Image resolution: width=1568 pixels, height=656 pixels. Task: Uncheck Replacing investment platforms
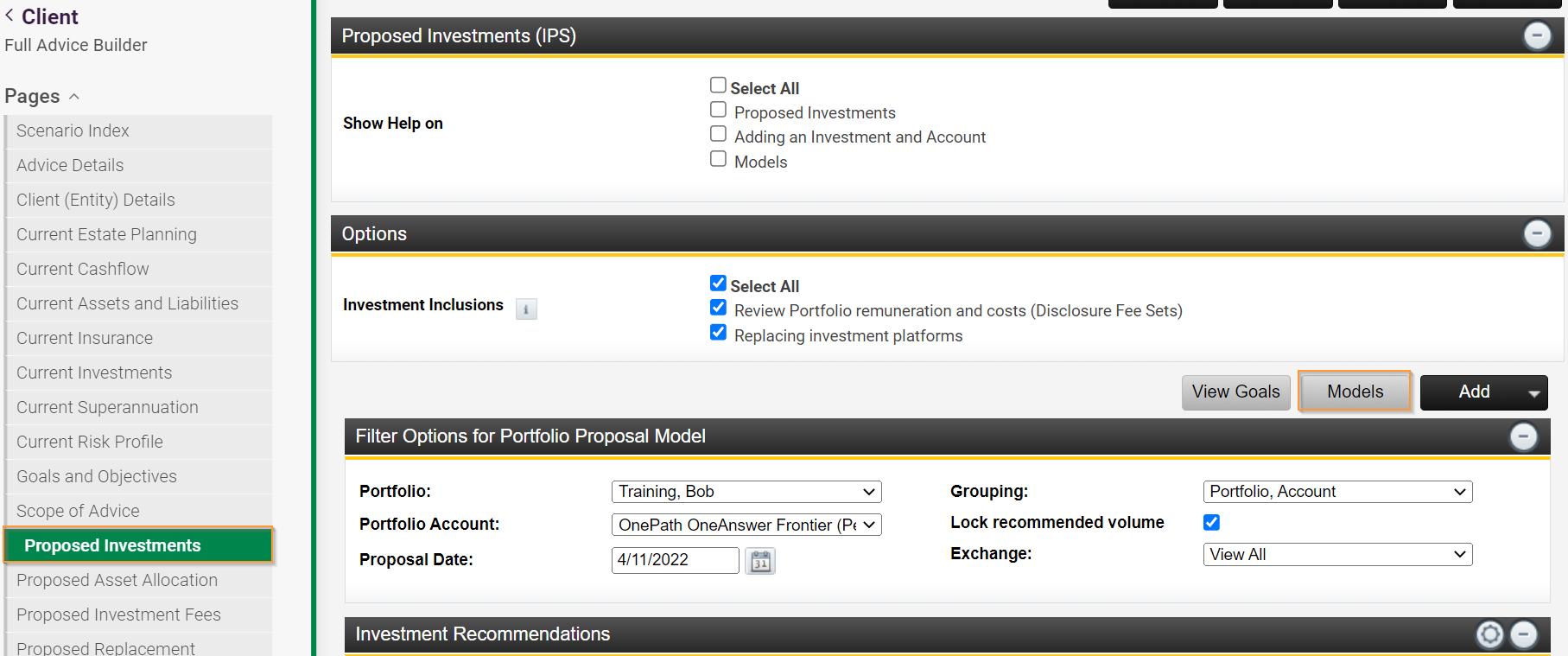718,333
